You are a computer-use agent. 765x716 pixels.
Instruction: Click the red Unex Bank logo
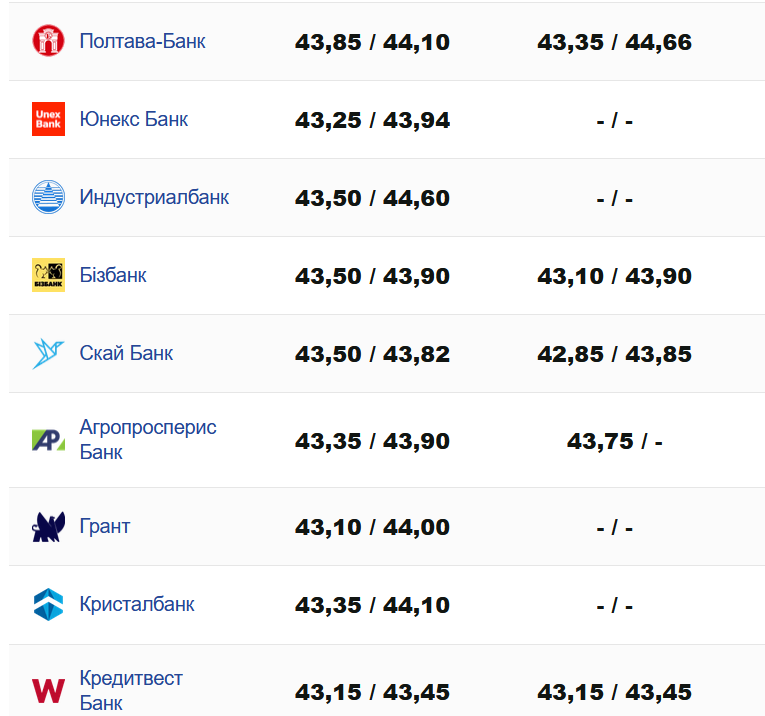click(x=48, y=120)
